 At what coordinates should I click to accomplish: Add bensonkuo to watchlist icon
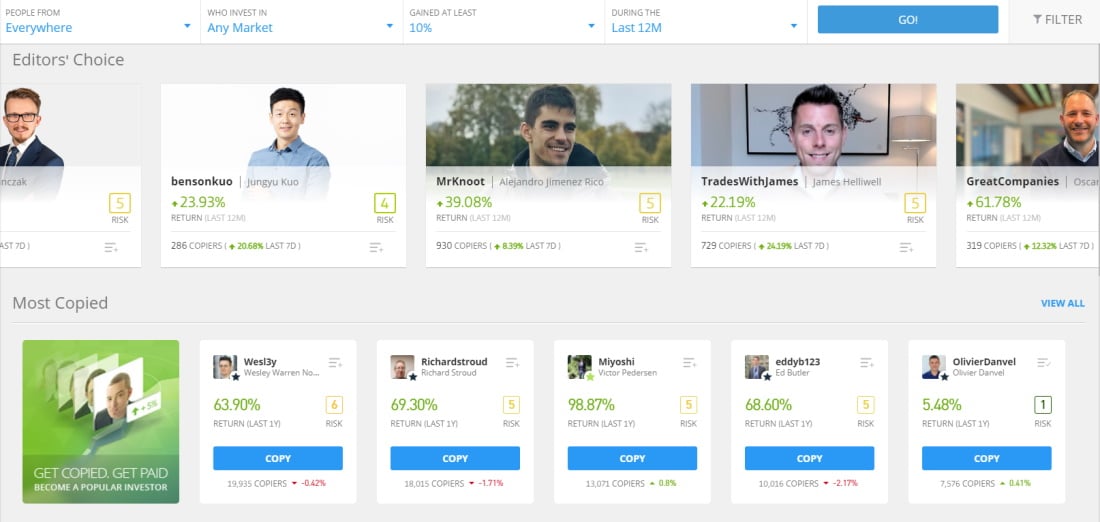point(376,247)
